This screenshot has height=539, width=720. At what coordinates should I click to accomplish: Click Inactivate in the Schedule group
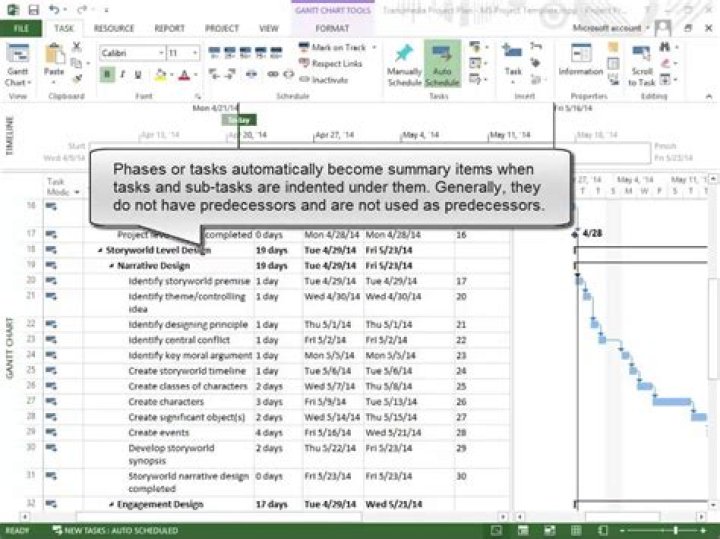tap(330, 79)
